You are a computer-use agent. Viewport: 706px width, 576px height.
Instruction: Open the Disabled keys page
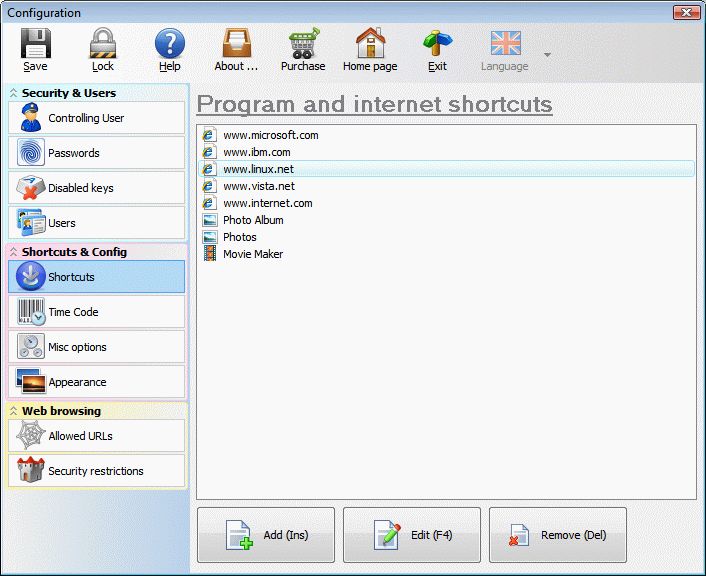[96, 188]
